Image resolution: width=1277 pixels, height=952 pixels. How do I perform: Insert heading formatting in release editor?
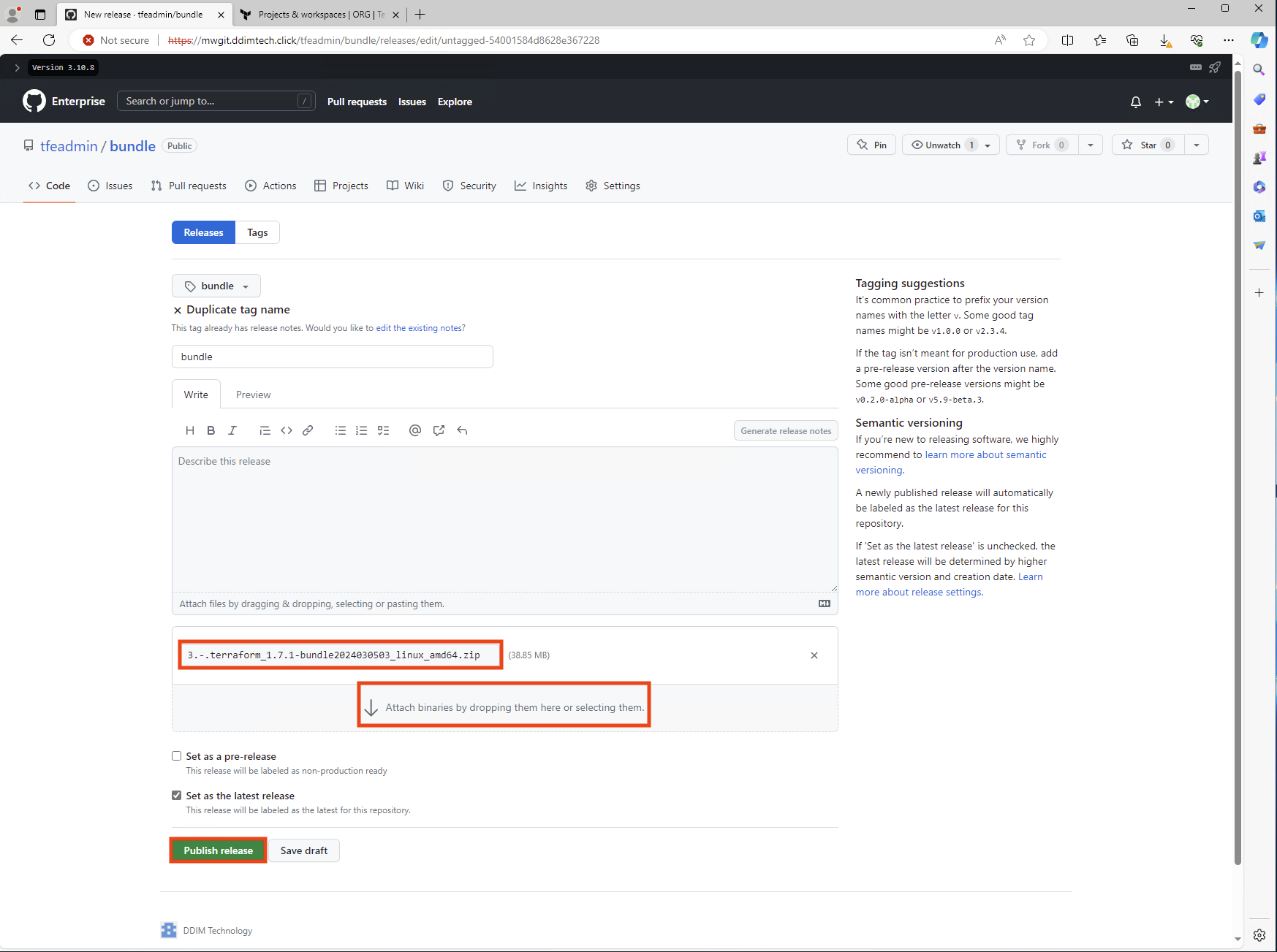pos(189,430)
